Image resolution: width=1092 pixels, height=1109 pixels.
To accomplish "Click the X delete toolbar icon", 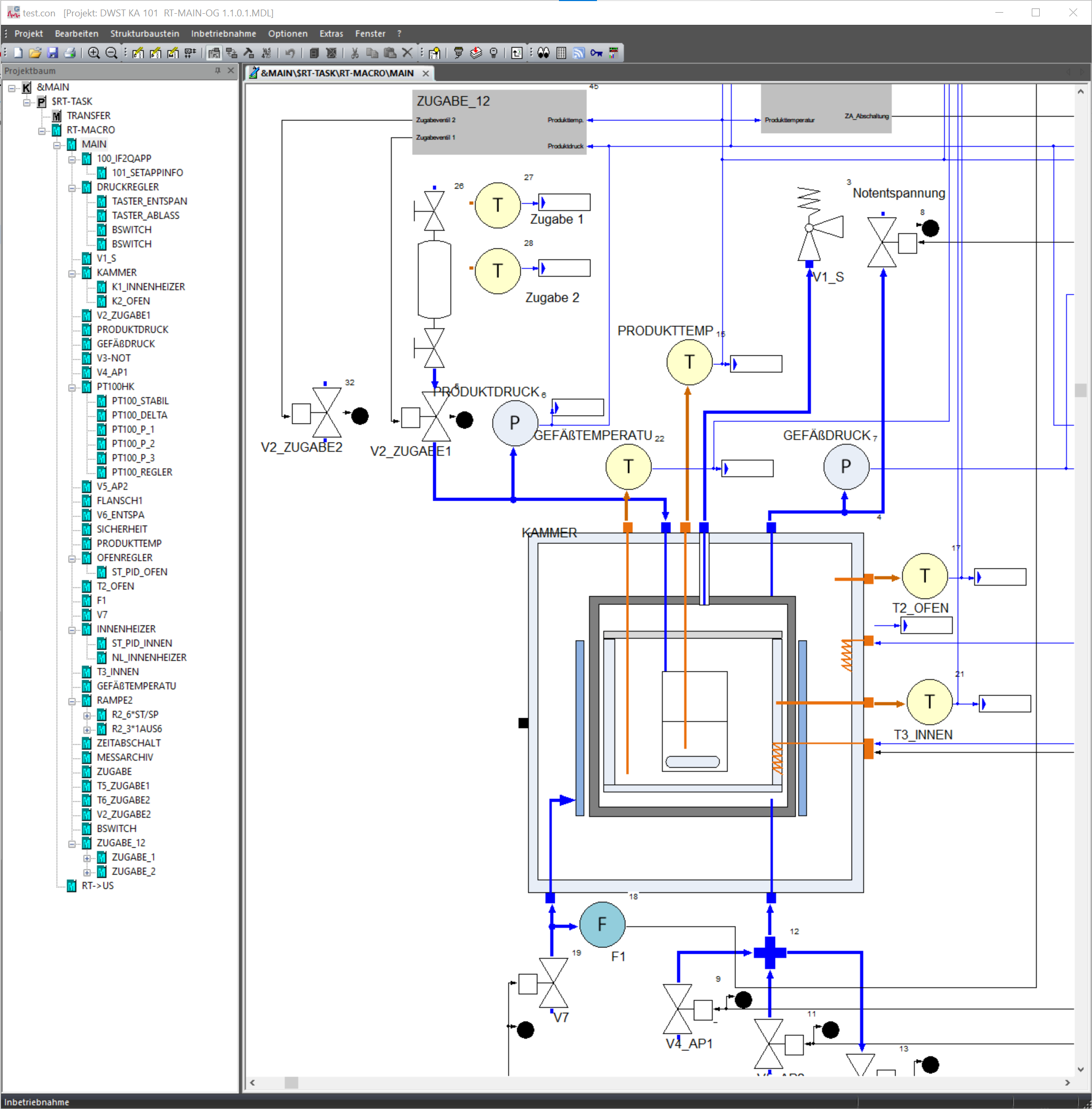I will pos(407,53).
